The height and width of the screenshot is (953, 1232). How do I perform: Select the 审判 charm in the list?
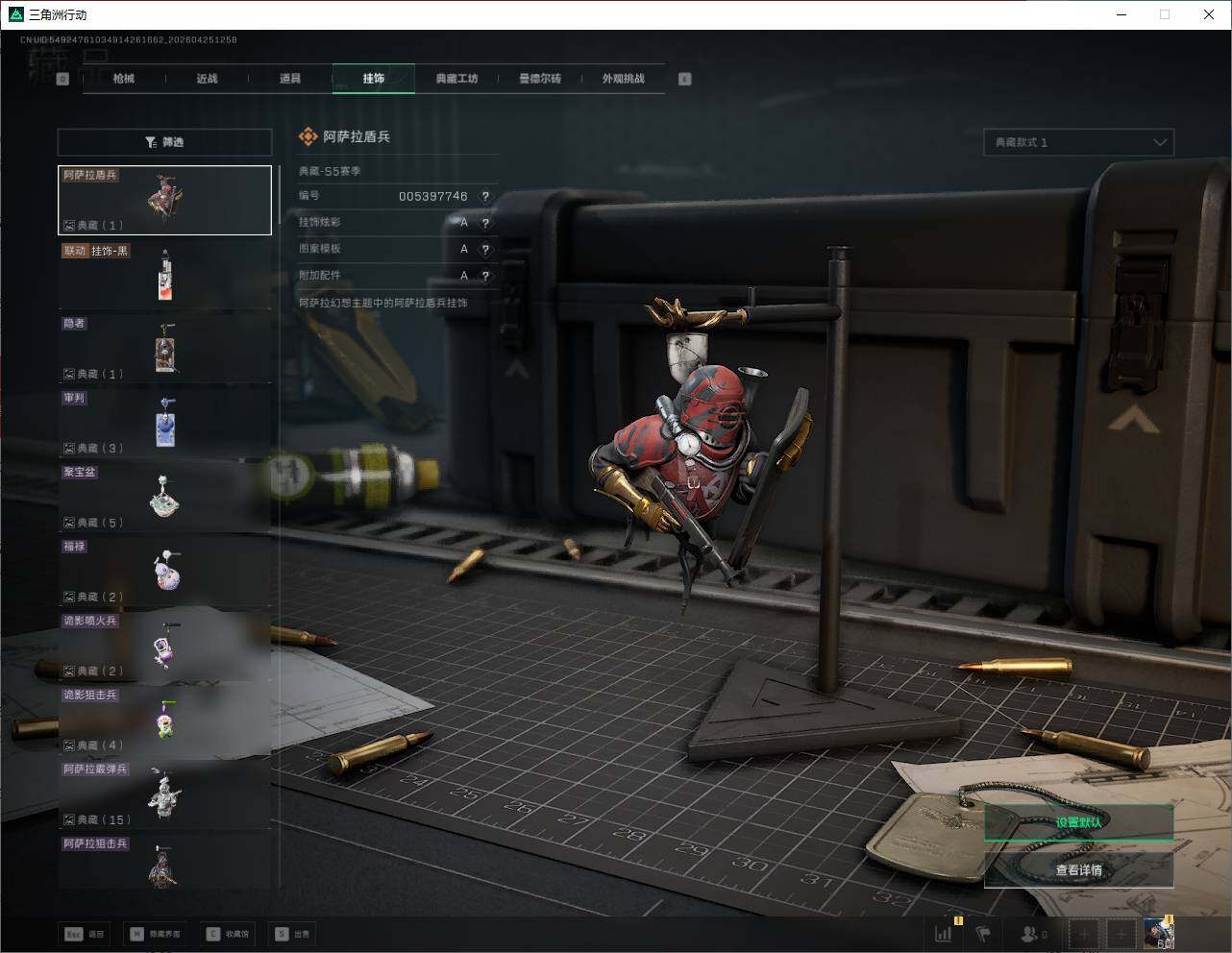[x=164, y=423]
